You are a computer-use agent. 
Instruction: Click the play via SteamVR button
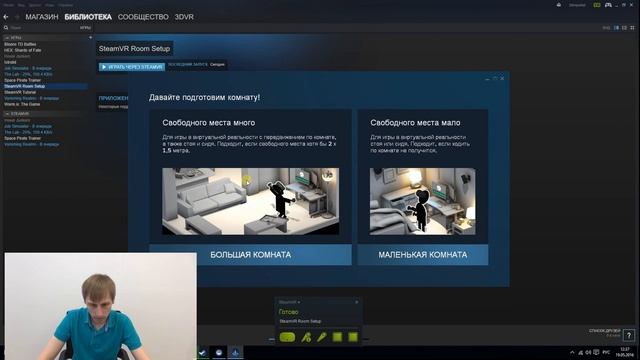click(x=132, y=67)
